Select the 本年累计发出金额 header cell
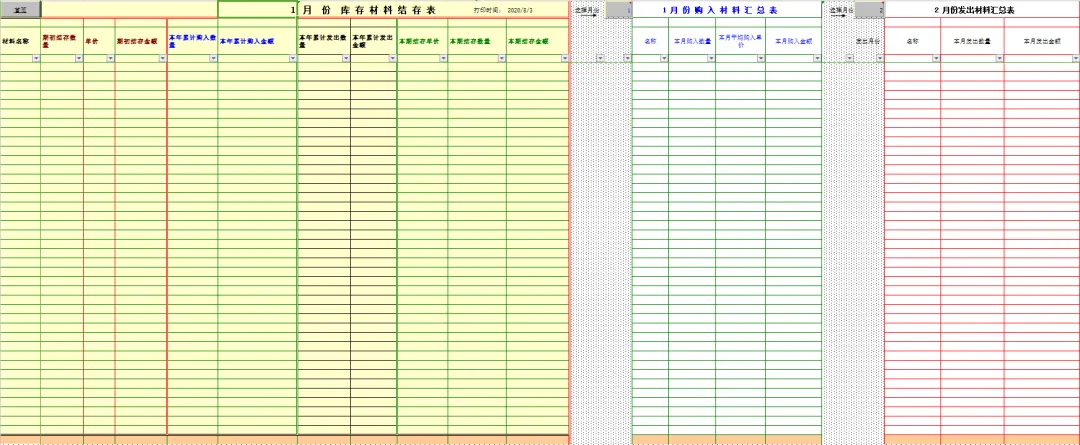This screenshot has width=1080, height=445. click(374, 41)
